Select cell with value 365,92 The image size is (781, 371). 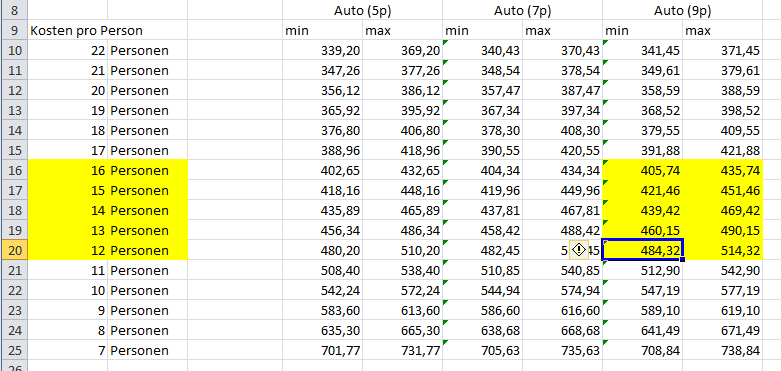322,110
